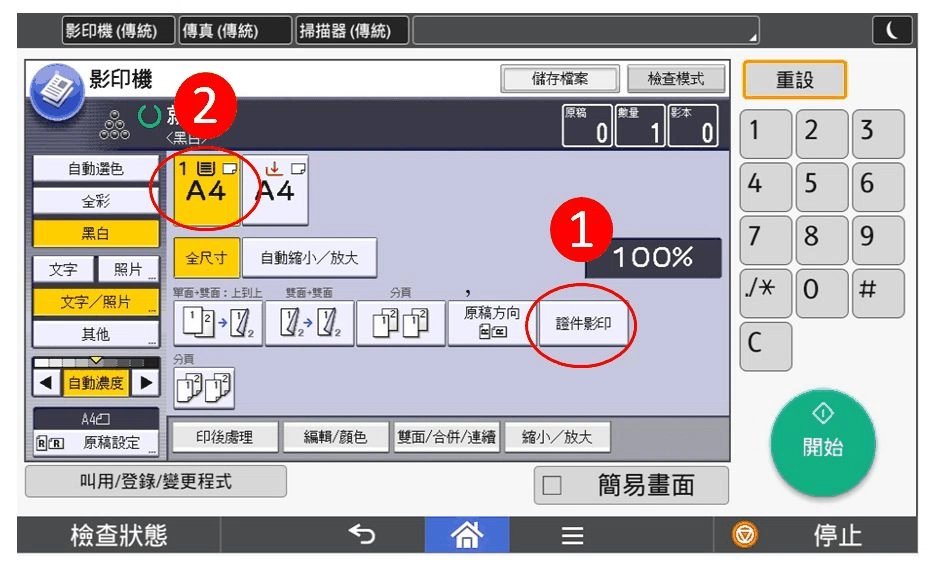Click the density scale indicator bar

pos(96,362)
